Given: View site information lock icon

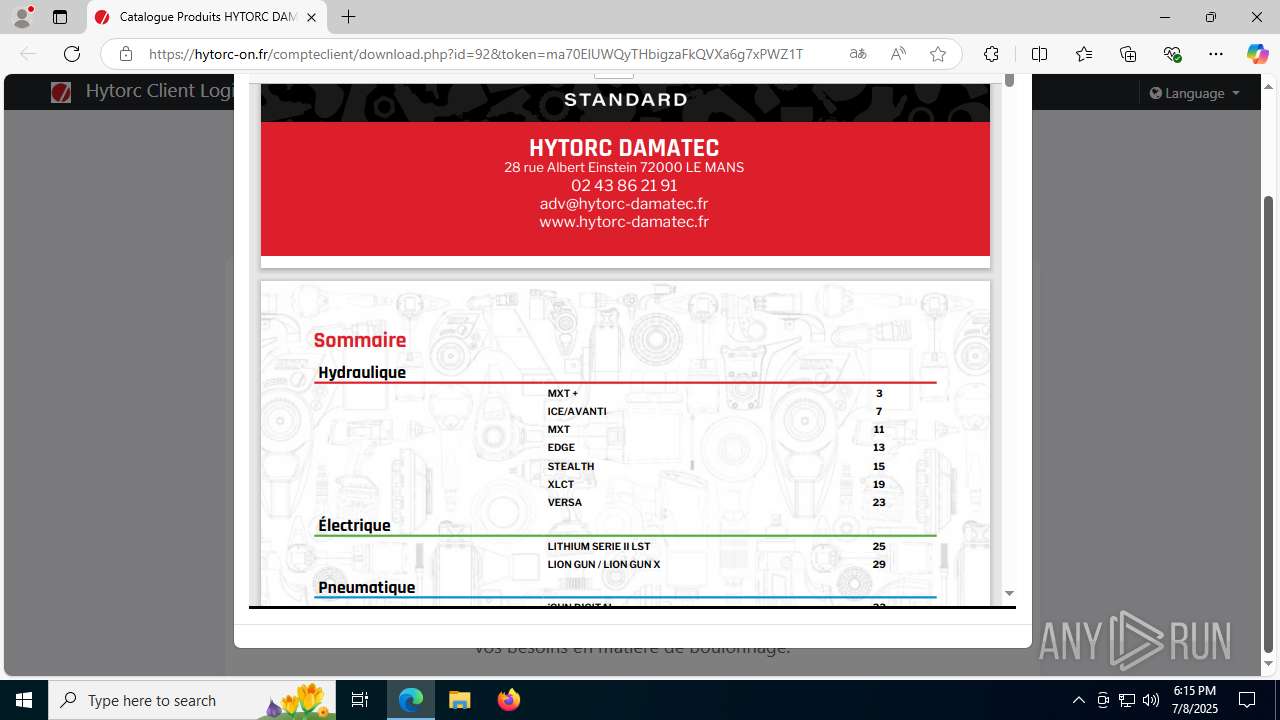Looking at the screenshot, I should 126,54.
